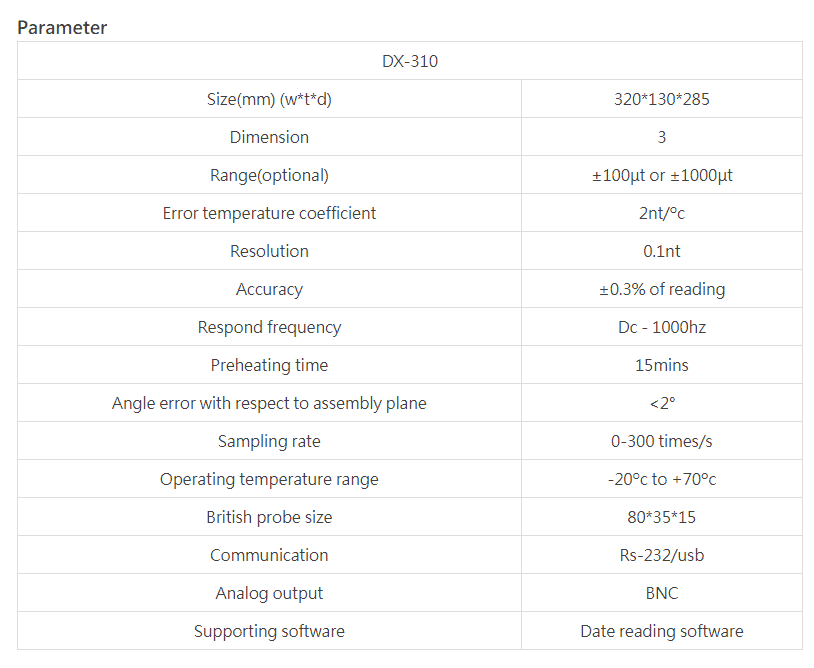Select the 320*130*285 value cell

pyautogui.click(x=661, y=99)
